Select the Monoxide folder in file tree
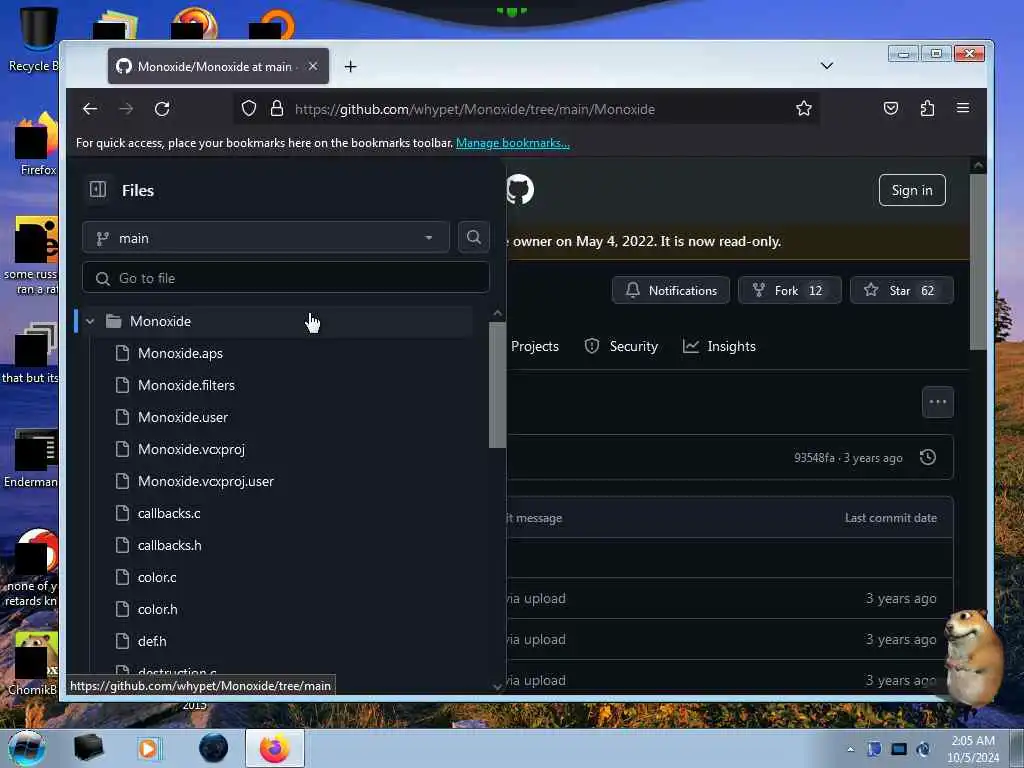The height and width of the screenshot is (768, 1024). [x=274, y=321]
